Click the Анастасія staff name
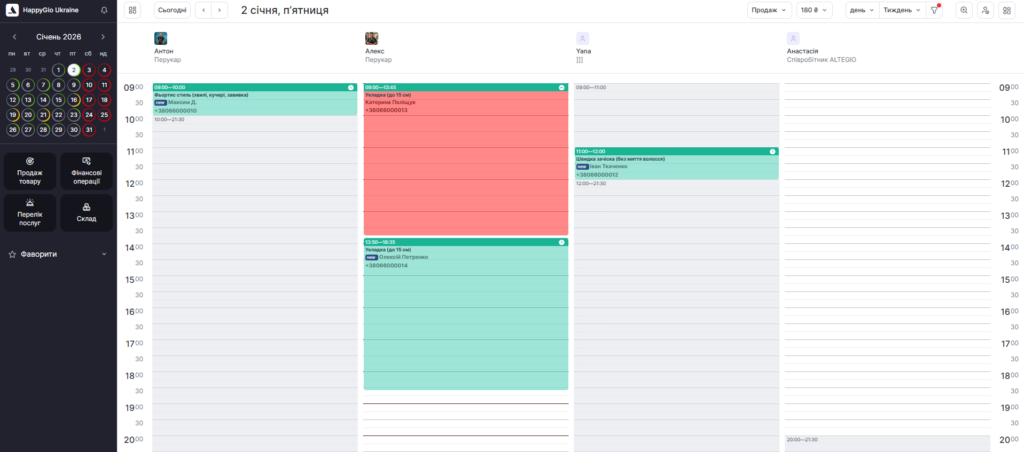The width and height of the screenshot is (1024, 452). [x=803, y=51]
